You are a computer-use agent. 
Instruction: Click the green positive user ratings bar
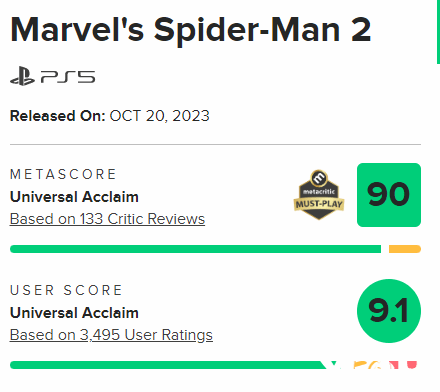point(168,365)
